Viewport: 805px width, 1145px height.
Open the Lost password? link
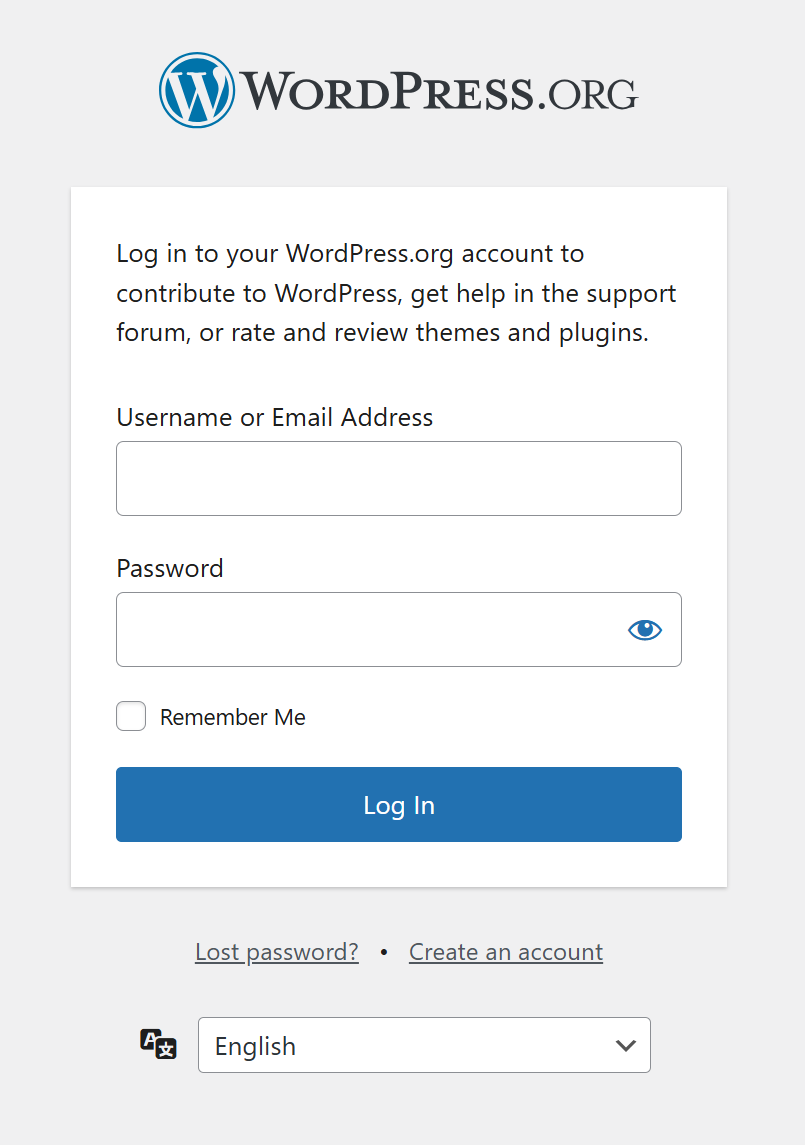(x=276, y=952)
